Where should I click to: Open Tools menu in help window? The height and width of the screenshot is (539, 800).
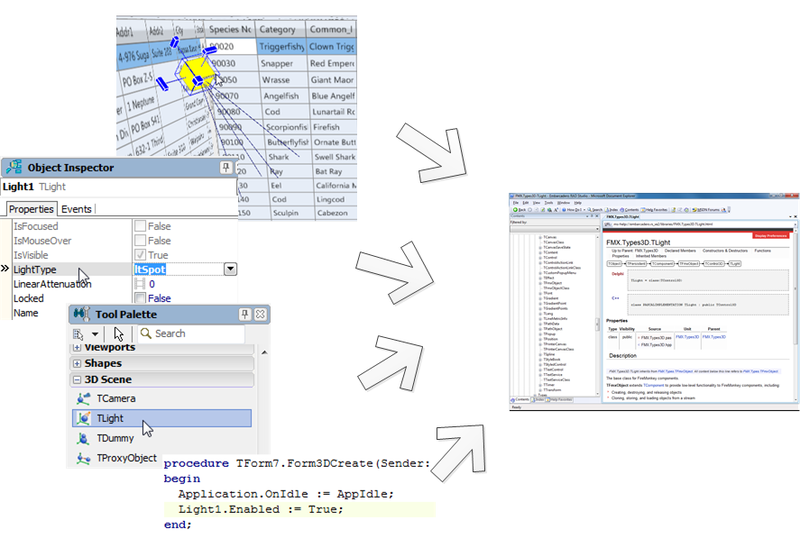tap(548, 203)
